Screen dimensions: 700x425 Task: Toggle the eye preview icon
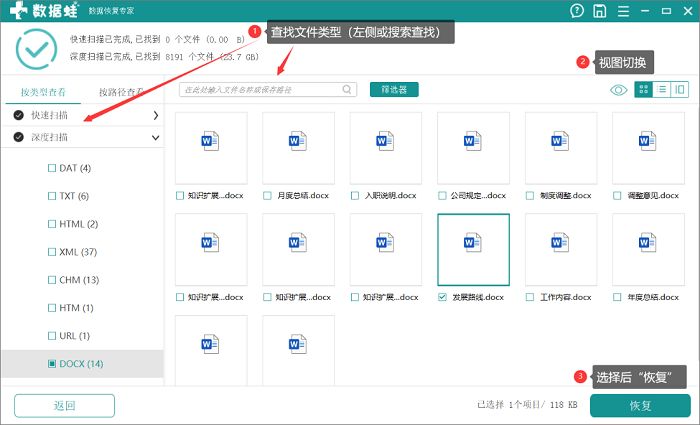(x=618, y=90)
